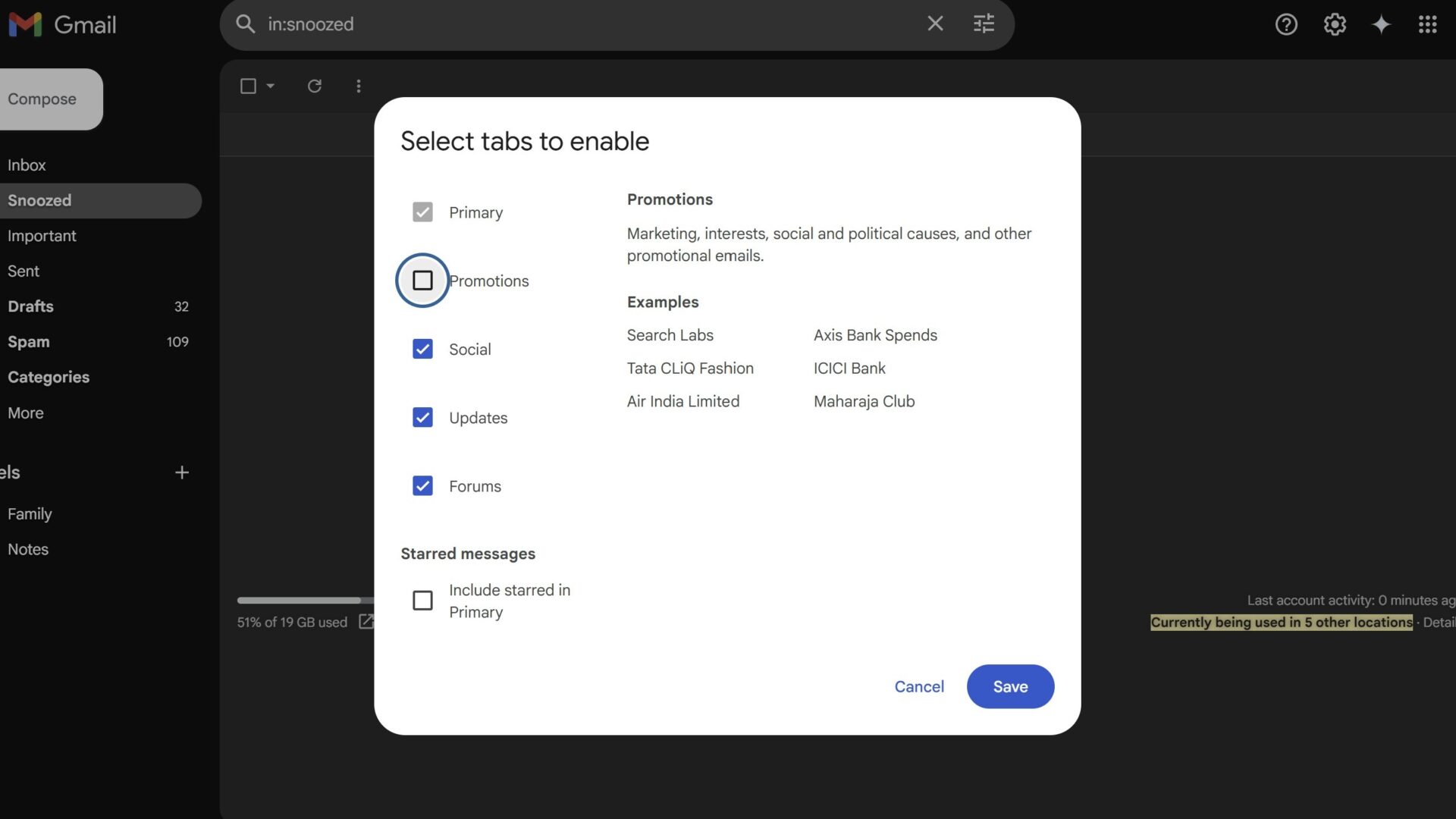Enable the Promotions tab checkbox
Screen dimensions: 1456x819
[422, 281]
